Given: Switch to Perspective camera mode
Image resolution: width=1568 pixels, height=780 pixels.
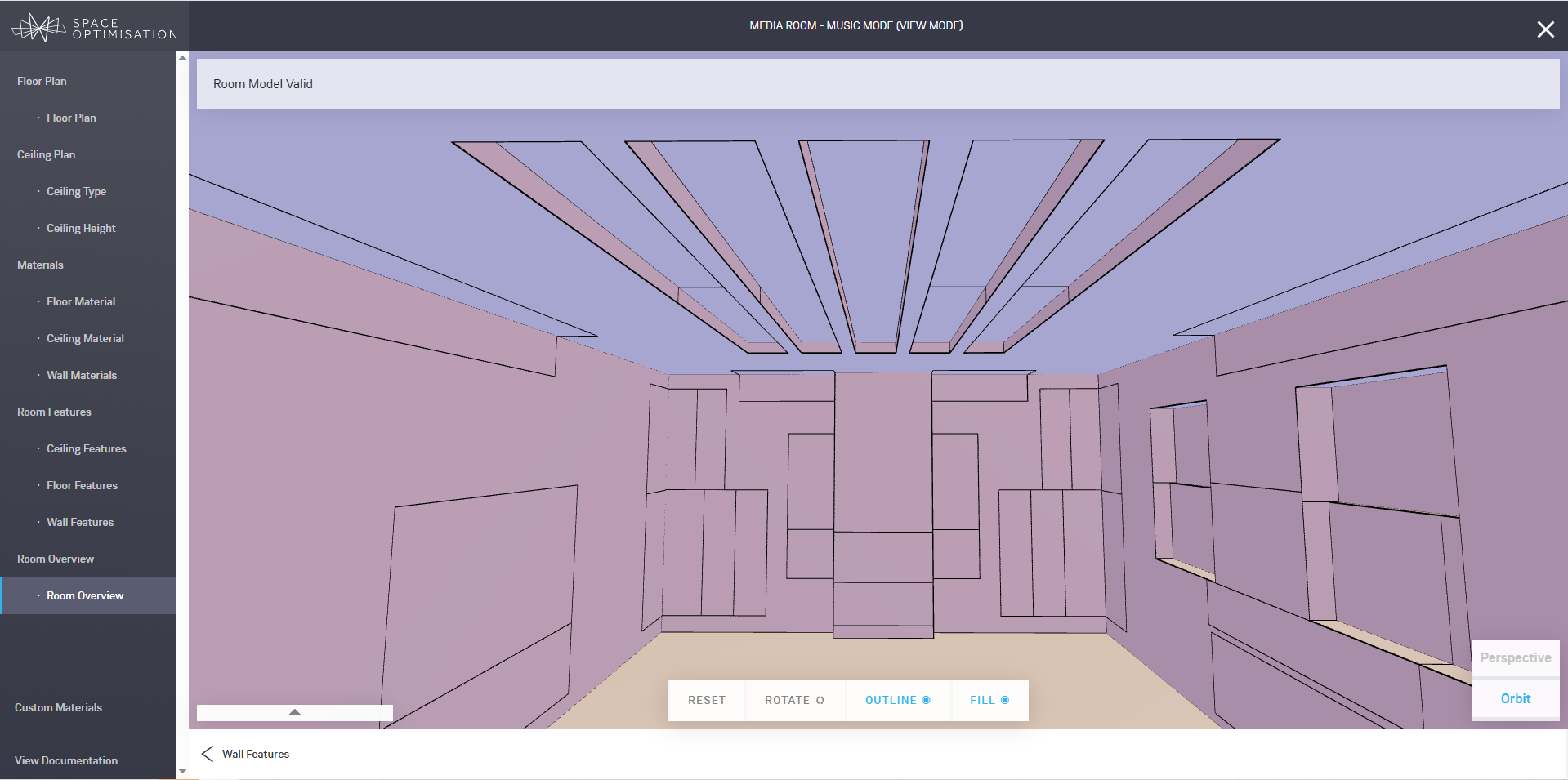Looking at the screenshot, I should tap(1515, 657).
